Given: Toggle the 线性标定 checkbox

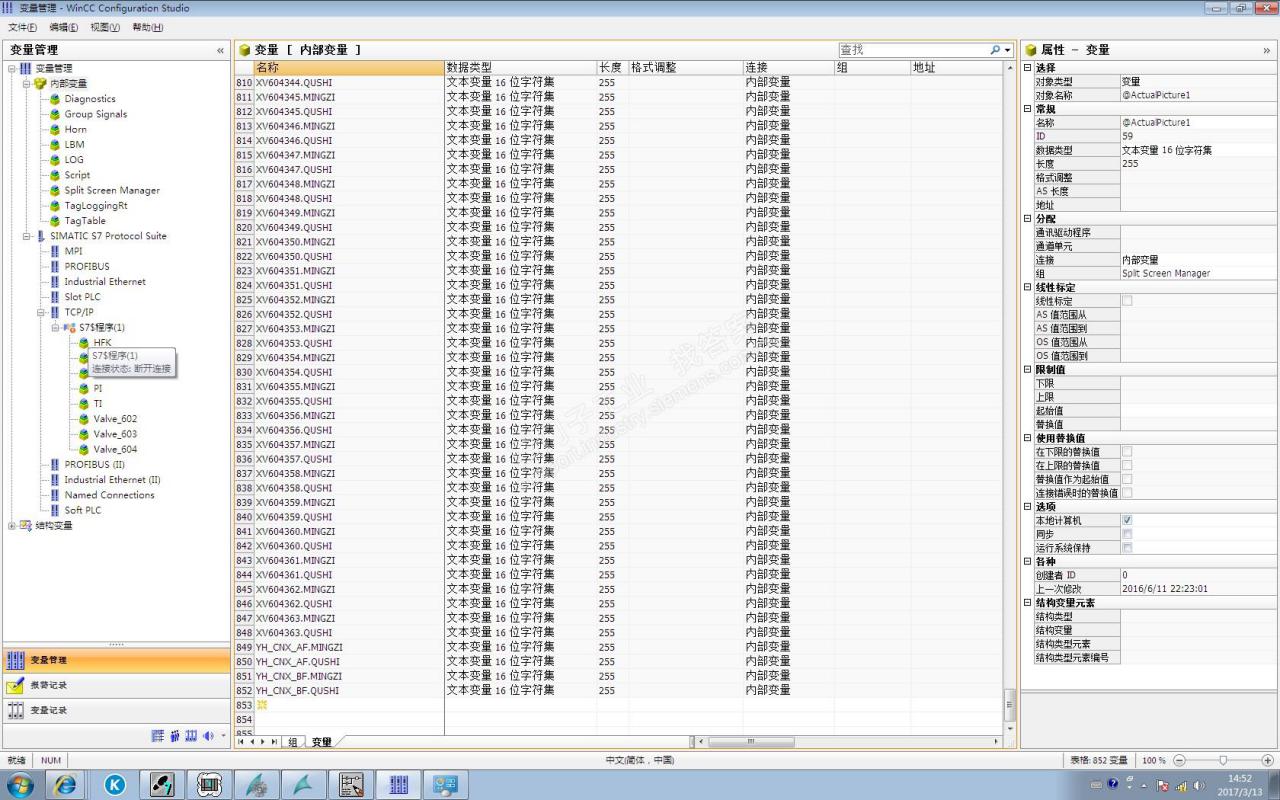Looking at the screenshot, I should [1127, 300].
